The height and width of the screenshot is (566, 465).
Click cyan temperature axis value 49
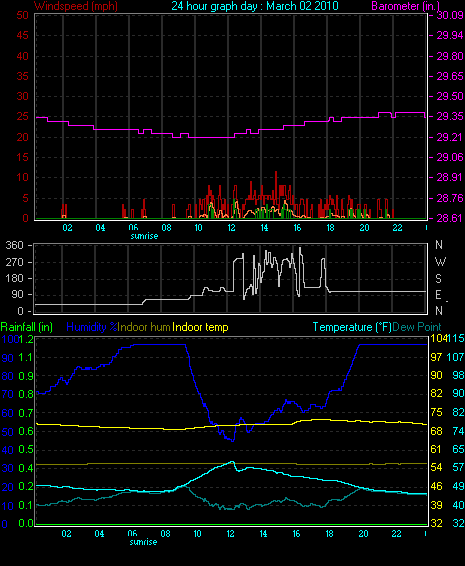coord(459,486)
